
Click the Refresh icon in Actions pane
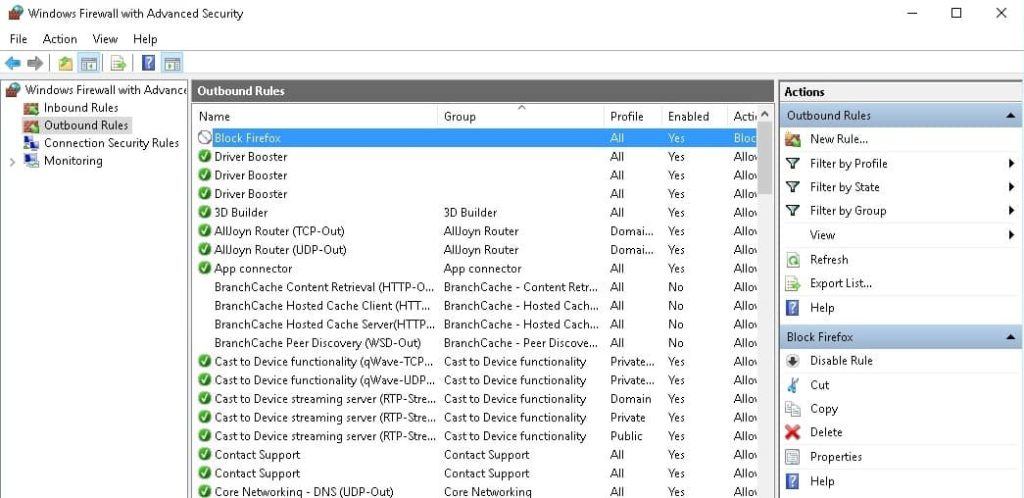pos(793,260)
